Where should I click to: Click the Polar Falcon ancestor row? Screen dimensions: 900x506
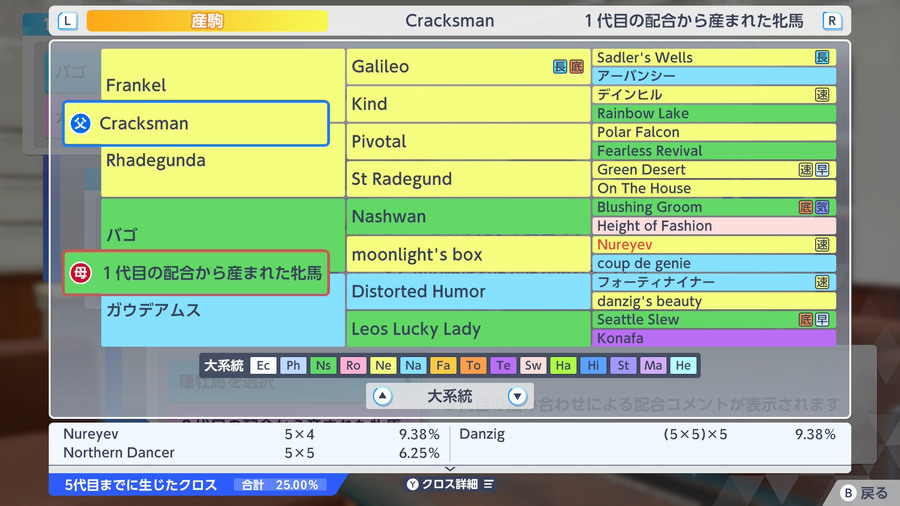click(714, 132)
